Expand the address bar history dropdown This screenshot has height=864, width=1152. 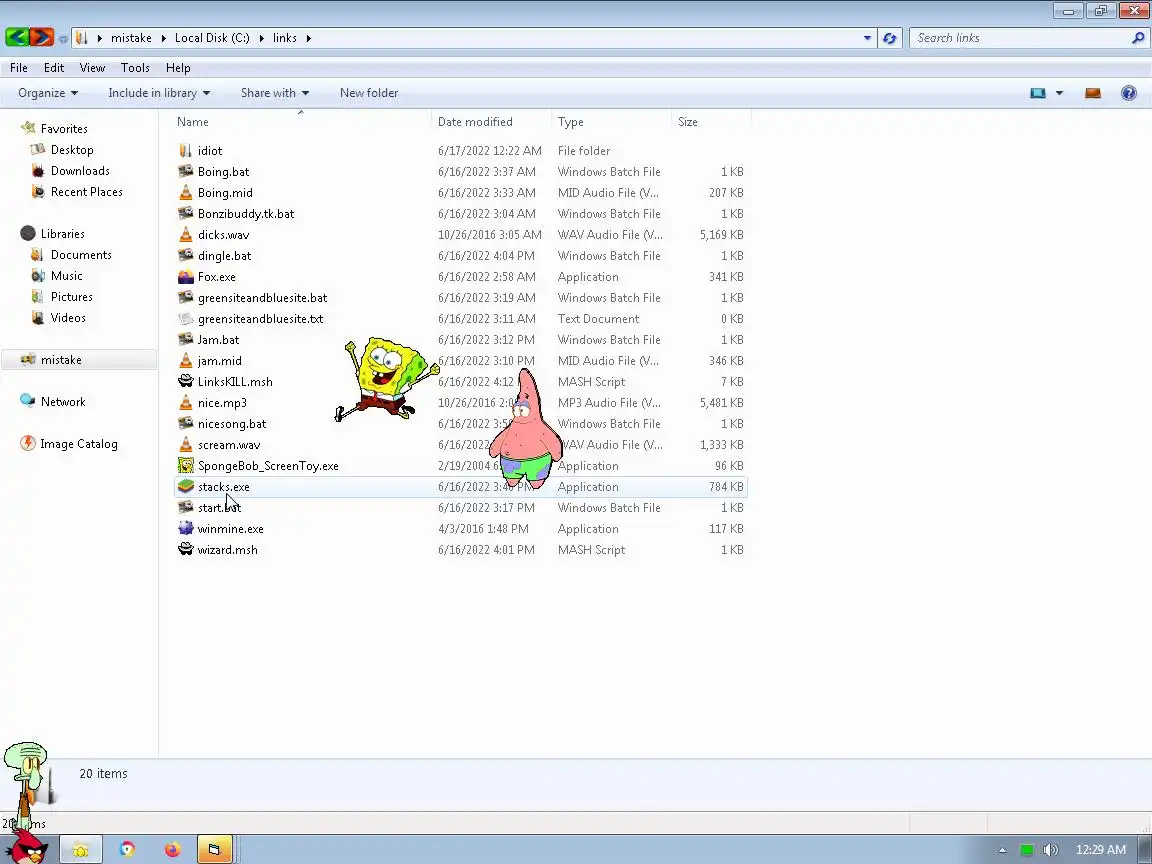pos(868,38)
